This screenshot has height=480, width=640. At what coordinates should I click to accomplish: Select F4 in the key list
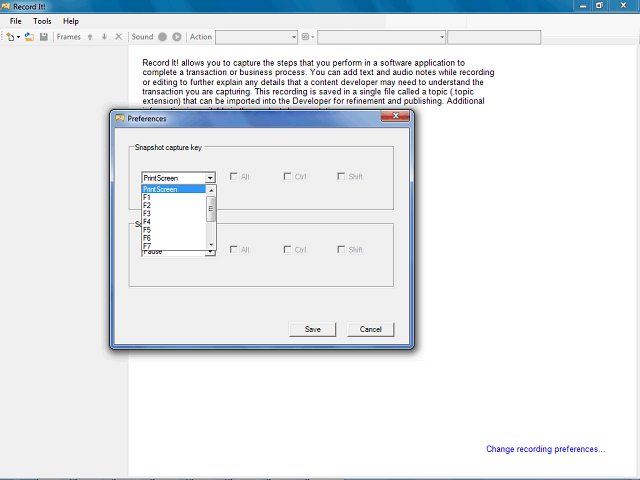[173, 222]
